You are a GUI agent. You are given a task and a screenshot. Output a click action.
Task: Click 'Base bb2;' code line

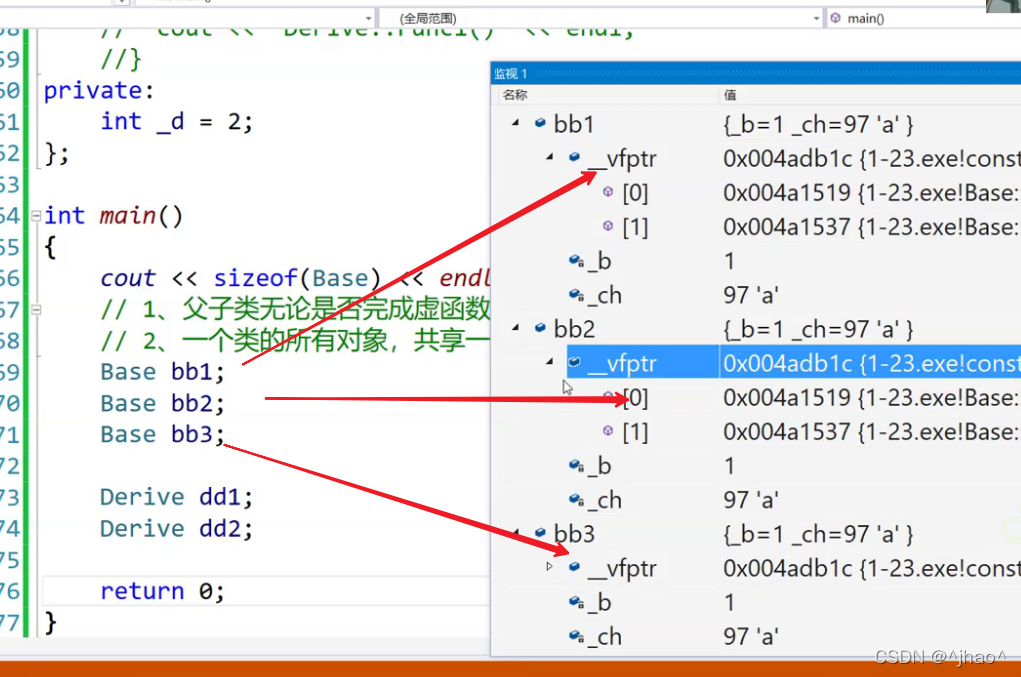[162, 403]
